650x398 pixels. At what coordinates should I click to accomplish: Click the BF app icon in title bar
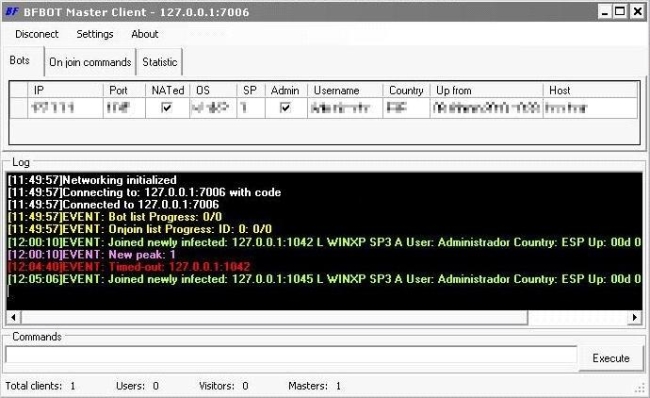(12, 11)
